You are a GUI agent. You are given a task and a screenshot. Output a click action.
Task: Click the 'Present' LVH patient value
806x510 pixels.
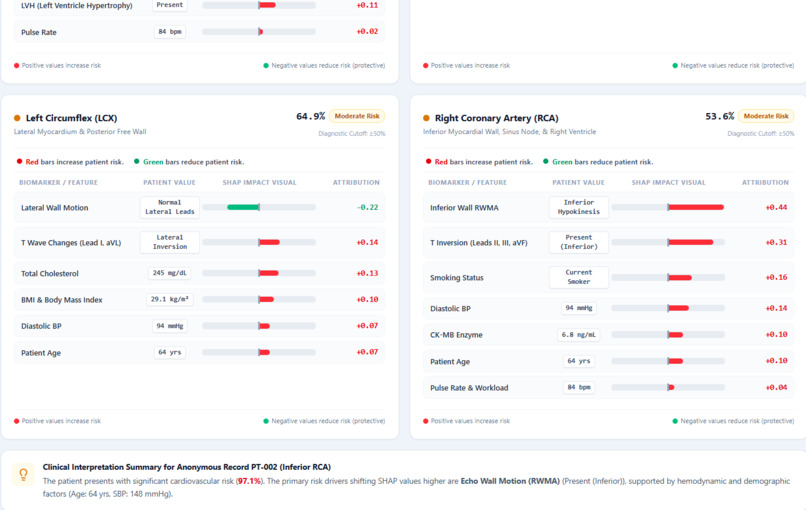coord(170,5)
